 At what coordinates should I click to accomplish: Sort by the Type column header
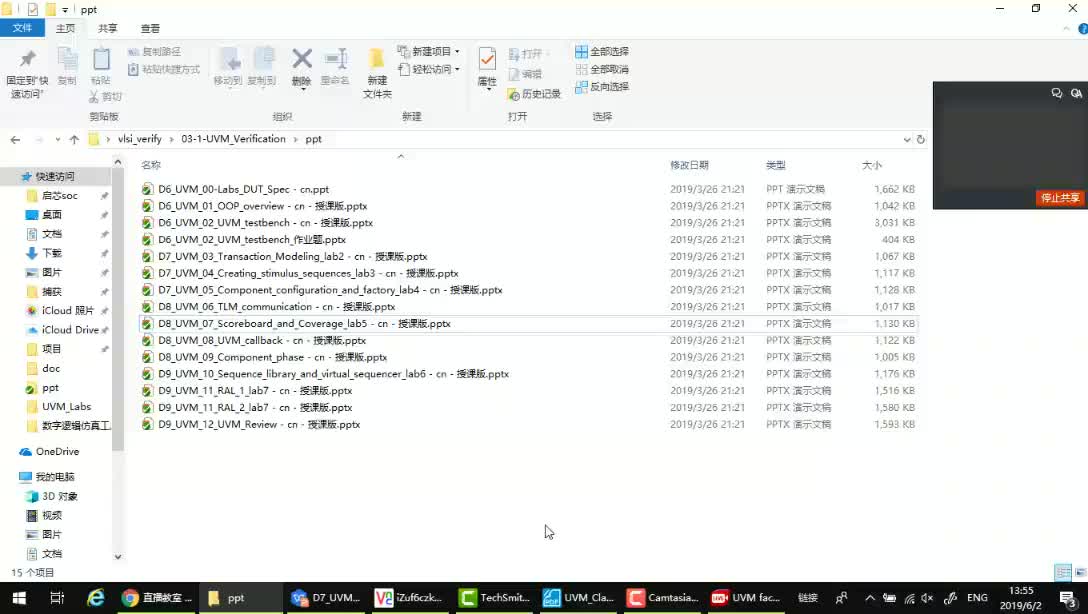pos(776,165)
